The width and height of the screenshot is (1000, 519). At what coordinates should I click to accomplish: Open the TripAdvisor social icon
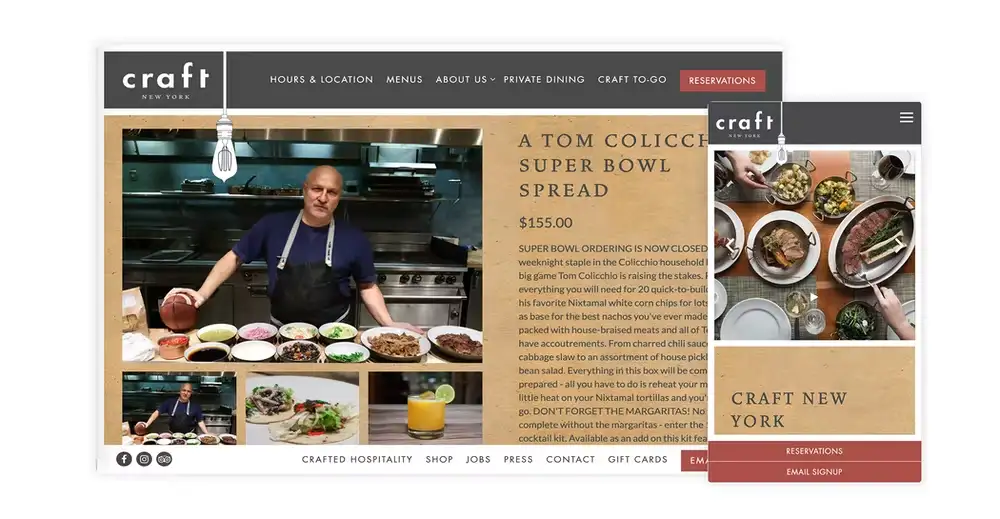click(165, 459)
